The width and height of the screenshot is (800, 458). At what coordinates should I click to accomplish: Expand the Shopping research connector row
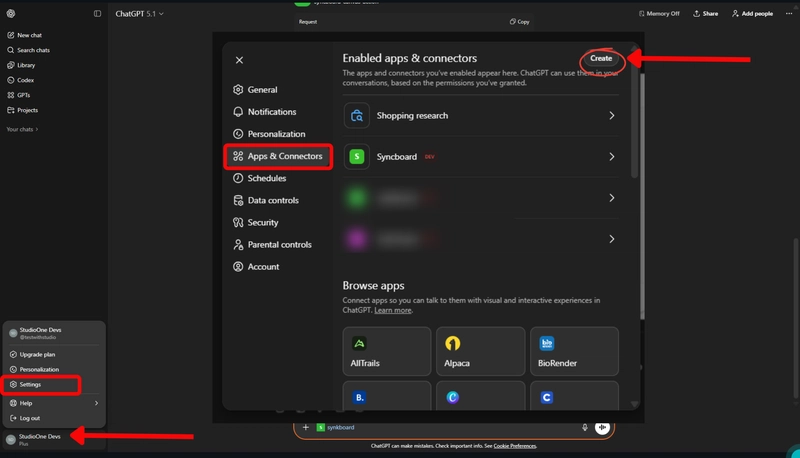[611, 116]
